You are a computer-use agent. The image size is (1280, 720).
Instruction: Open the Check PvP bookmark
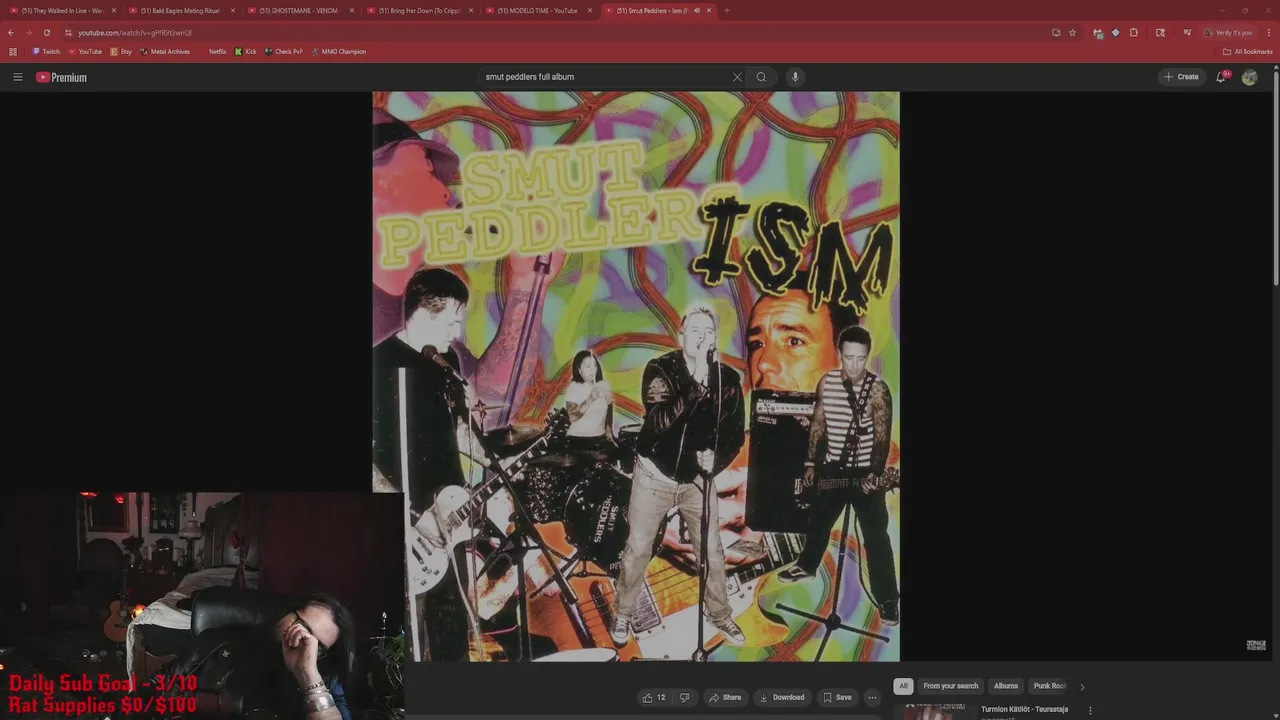pyautogui.click(x=284, y=51)
